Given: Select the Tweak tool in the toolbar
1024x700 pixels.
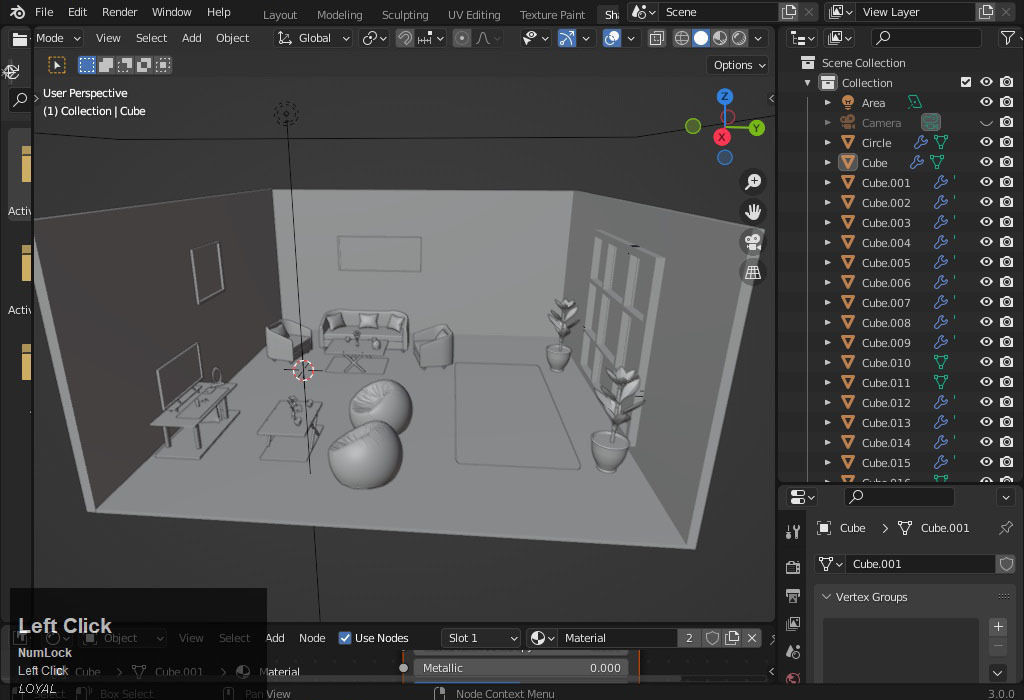Looking at the screenshot, I should pos(57,63).
